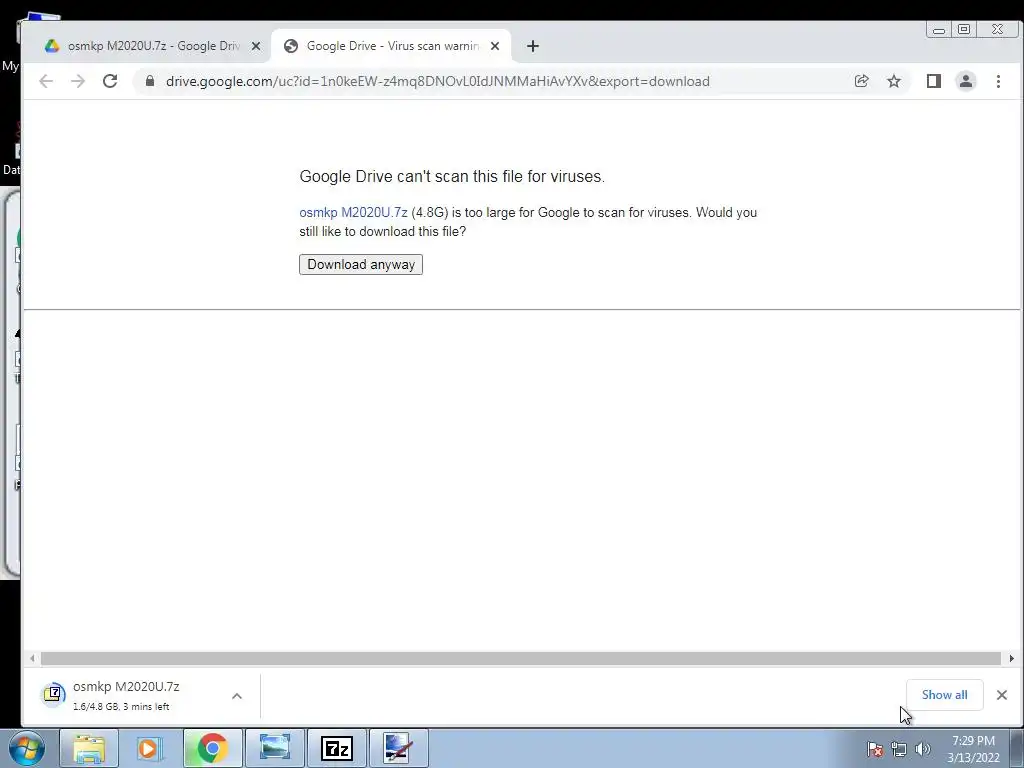Click the Show desktop strip

click(x=1017, y=748)
